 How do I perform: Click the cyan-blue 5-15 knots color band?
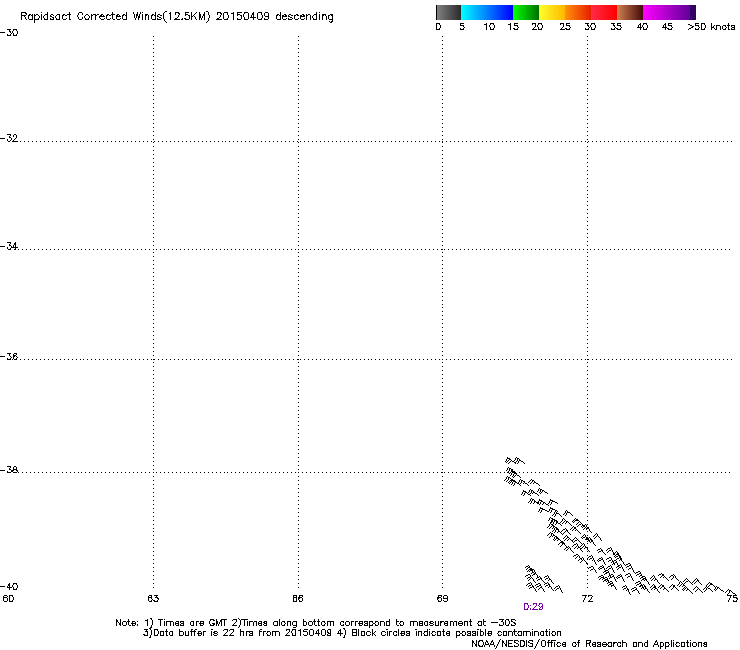pyautogui.click(x=487, y=12)
